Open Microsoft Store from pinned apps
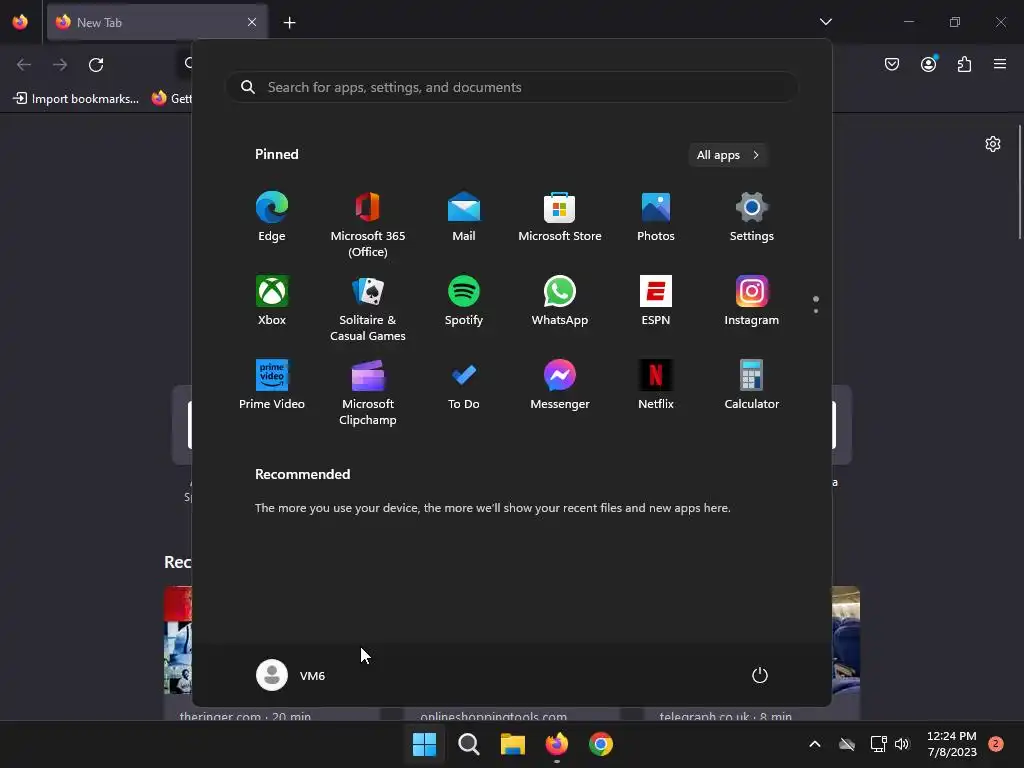 pos(560,217)
